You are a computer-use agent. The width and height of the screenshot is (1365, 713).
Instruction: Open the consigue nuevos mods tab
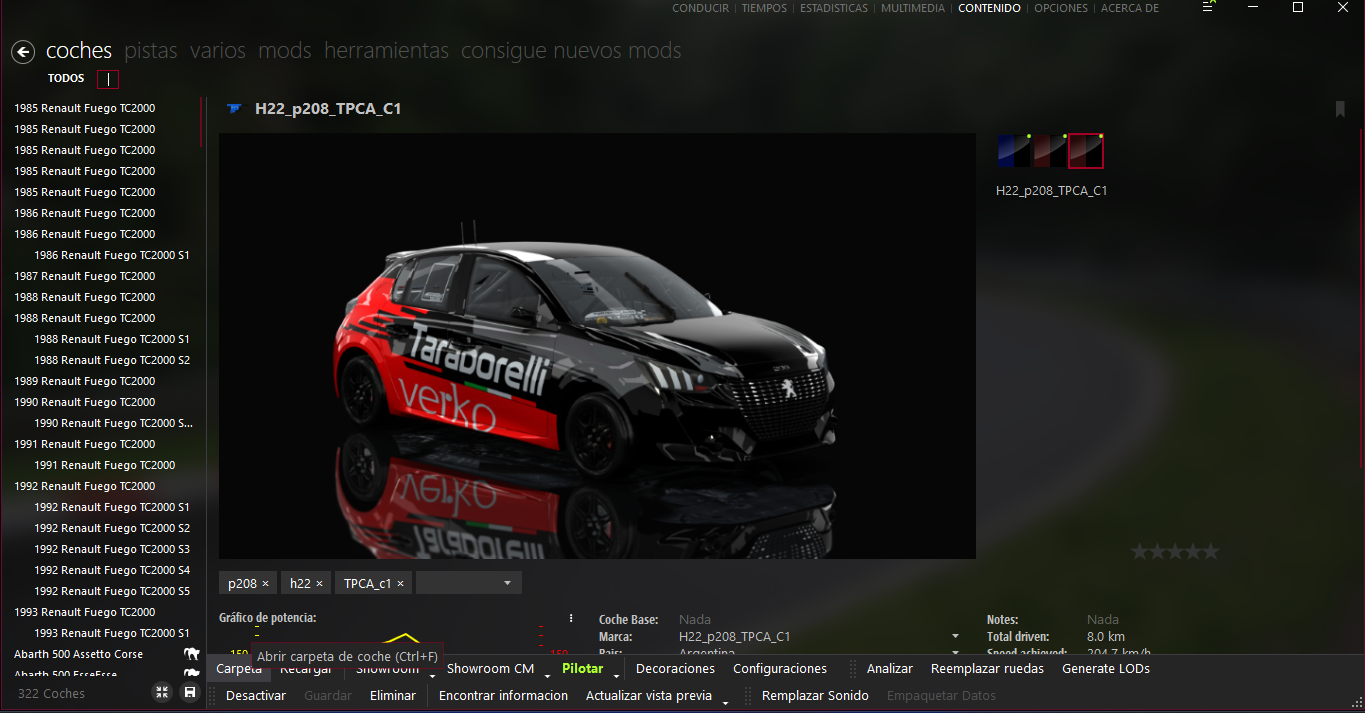tap(571, 50)
